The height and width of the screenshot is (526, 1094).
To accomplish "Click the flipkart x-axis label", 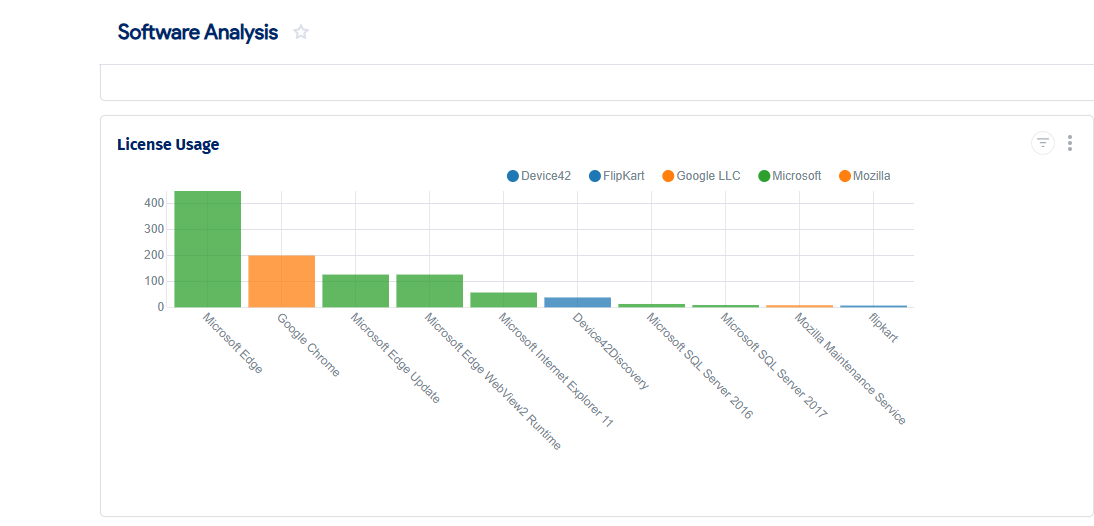I will [x=883, y=328].
